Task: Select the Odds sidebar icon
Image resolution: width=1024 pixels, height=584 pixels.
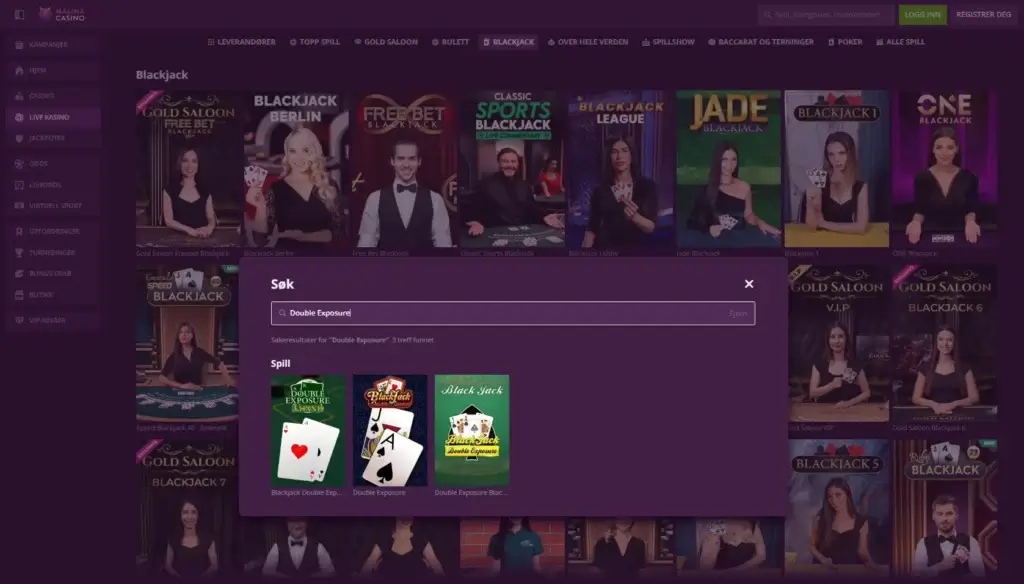Action: pos(19,163)
